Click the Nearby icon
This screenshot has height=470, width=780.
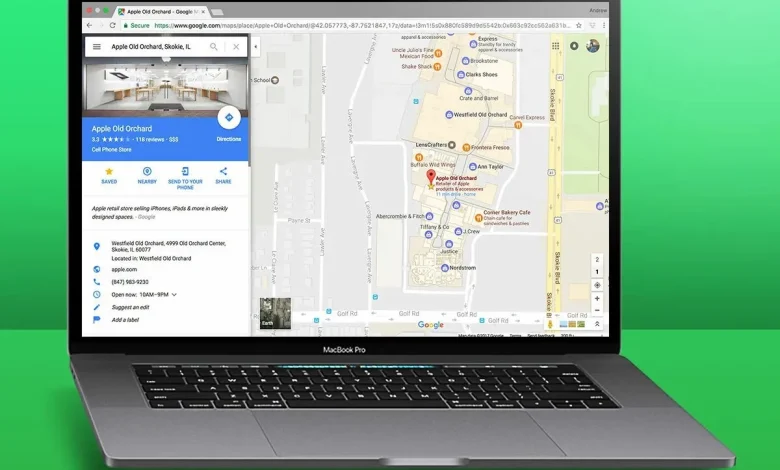[147, 172]
